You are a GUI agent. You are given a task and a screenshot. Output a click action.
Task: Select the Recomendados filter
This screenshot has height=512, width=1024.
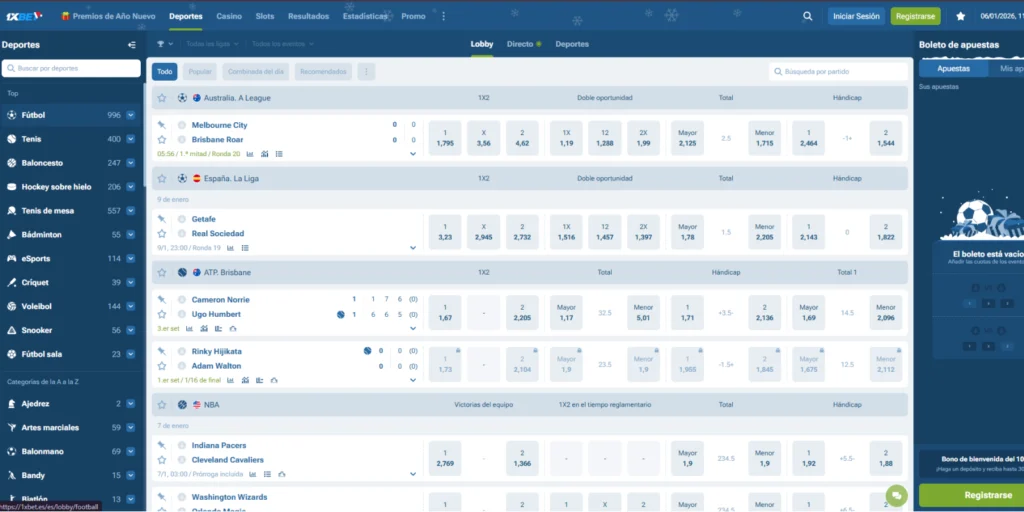pyautogui.click(x=323, y=72)
